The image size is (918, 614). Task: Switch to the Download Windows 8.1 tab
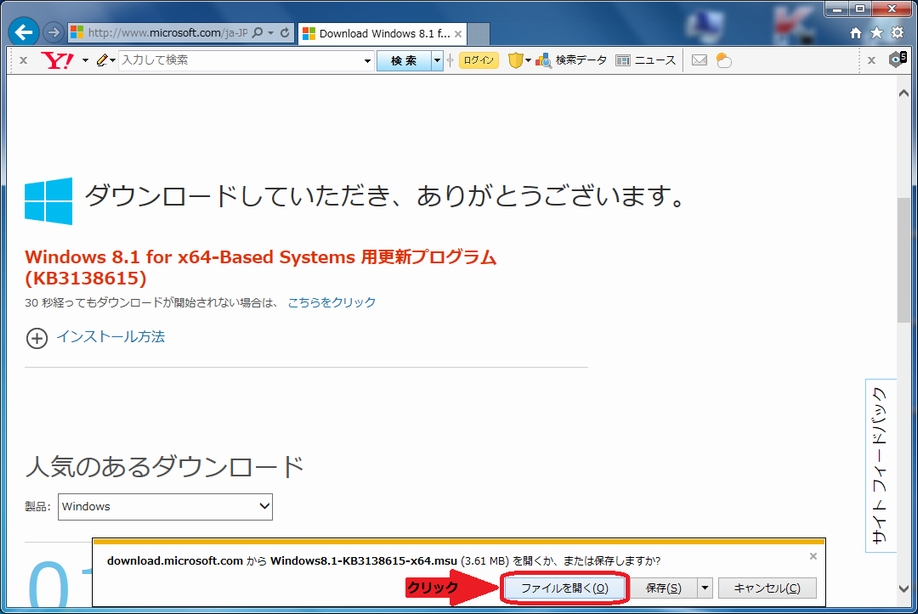[x=383, y=34]
